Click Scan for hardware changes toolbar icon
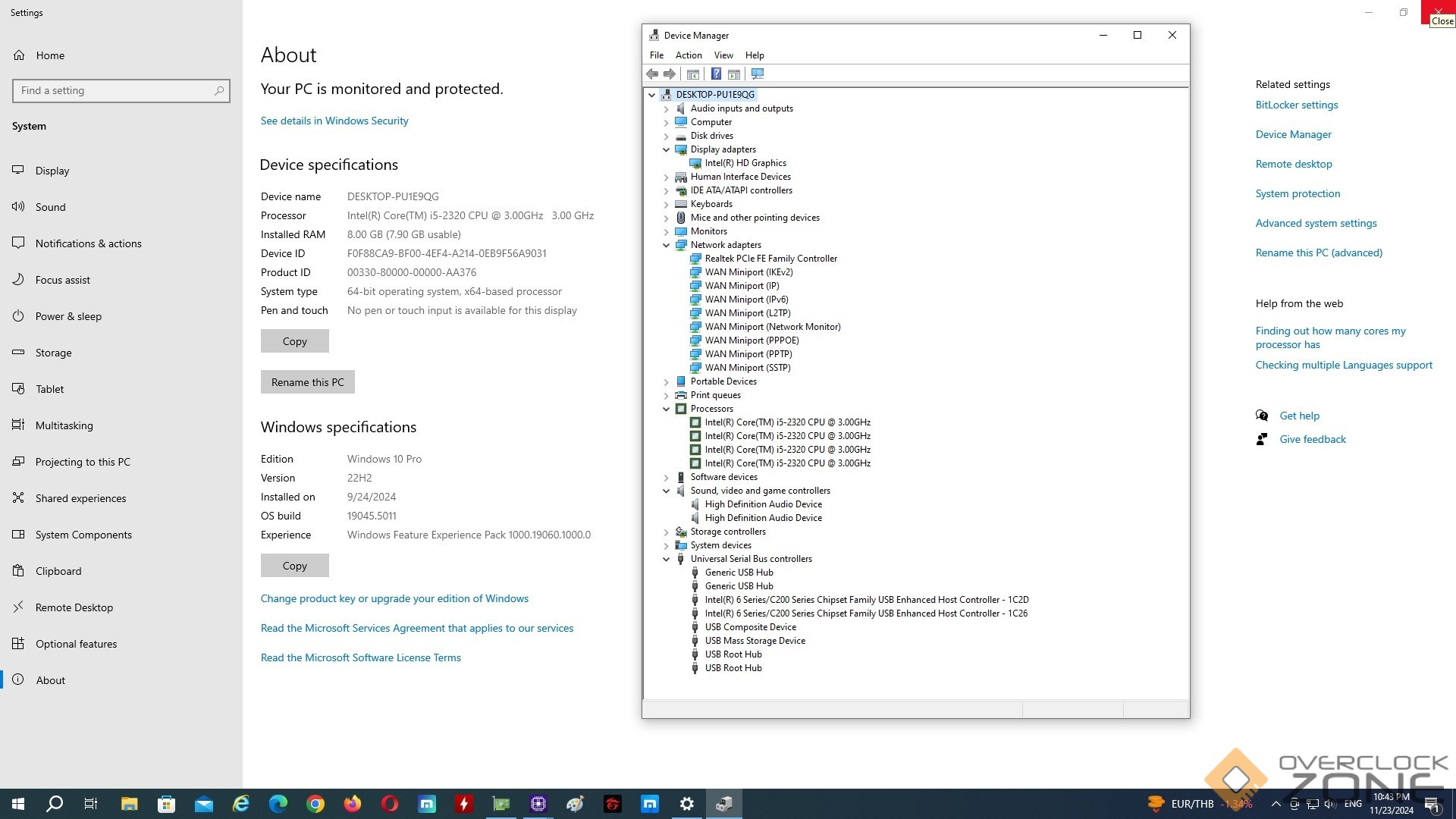Screen dimensions: 1456x819 click(x=757, y=74)
